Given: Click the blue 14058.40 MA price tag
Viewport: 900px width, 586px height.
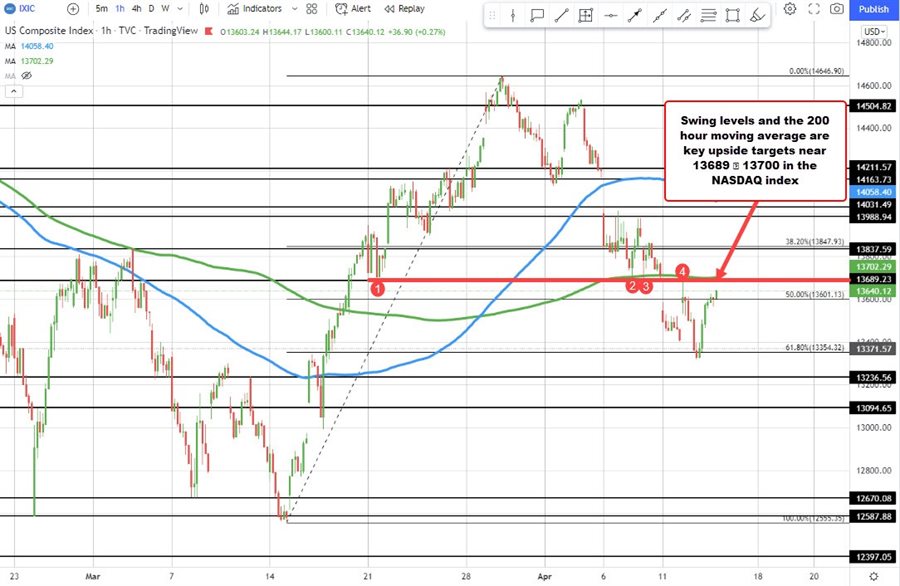Looking at the screenshot, I should (x=874, y=192).
